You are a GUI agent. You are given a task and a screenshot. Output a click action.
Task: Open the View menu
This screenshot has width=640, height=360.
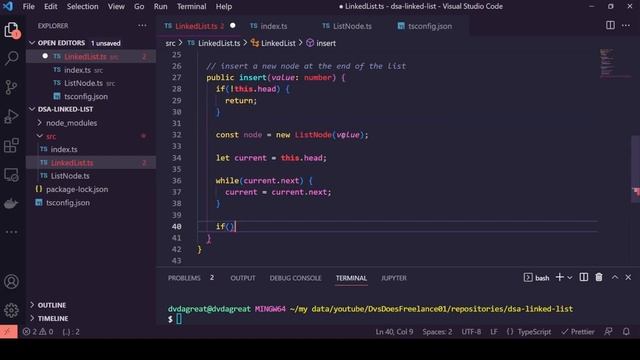pos(116,7)
